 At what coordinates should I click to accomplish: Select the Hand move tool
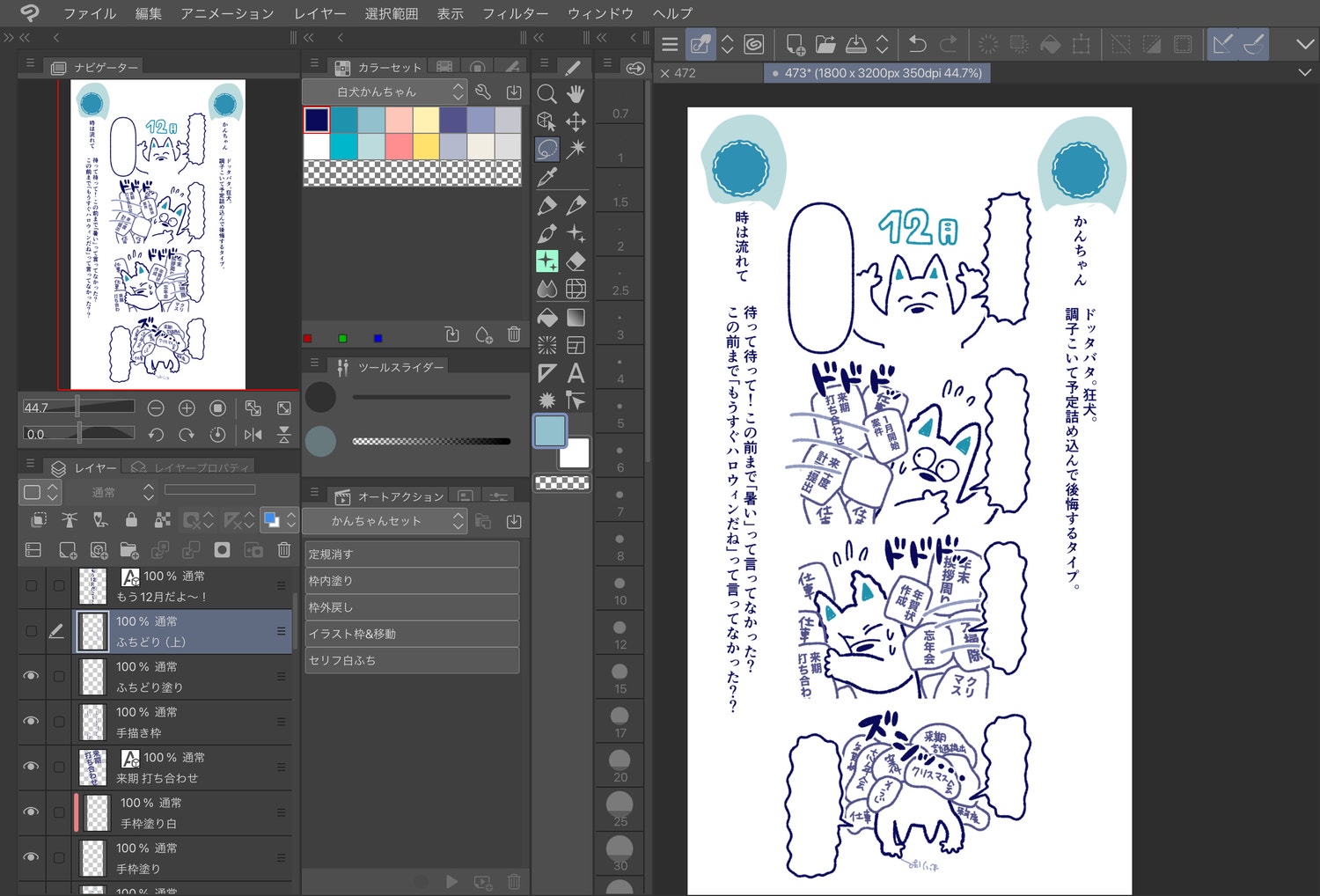click(x=576, y=94)
